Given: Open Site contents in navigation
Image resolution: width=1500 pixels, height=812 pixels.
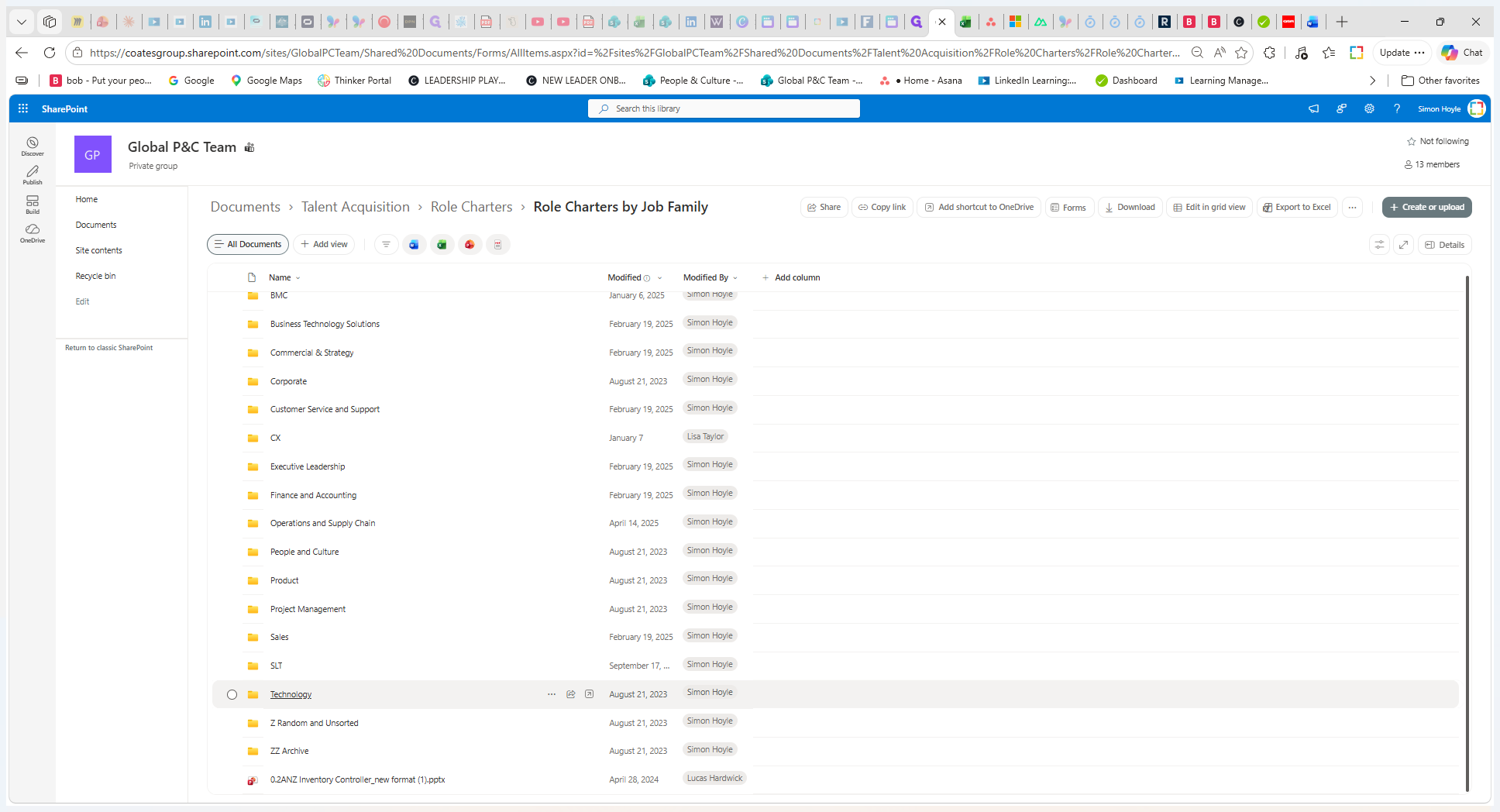Looking at the screenshot, I should (x=98, y=250).
